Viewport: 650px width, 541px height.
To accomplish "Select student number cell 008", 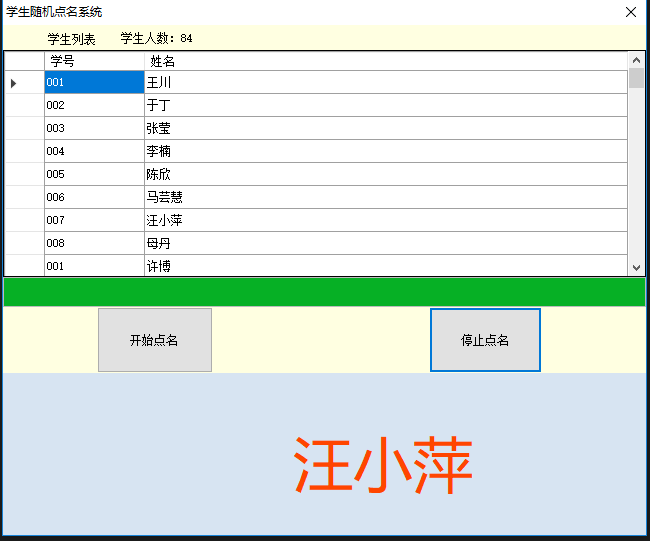I will pos(94,243).
